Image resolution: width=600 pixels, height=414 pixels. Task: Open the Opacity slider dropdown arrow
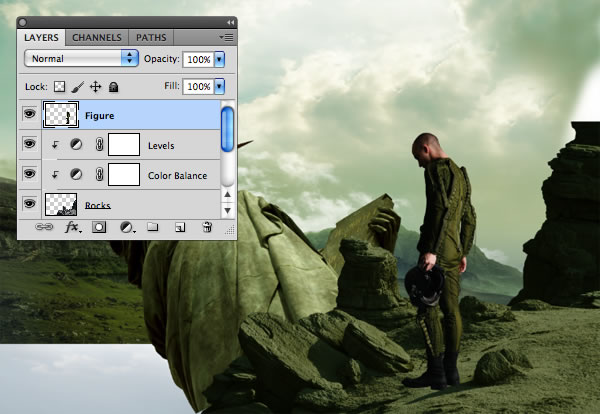219,59
